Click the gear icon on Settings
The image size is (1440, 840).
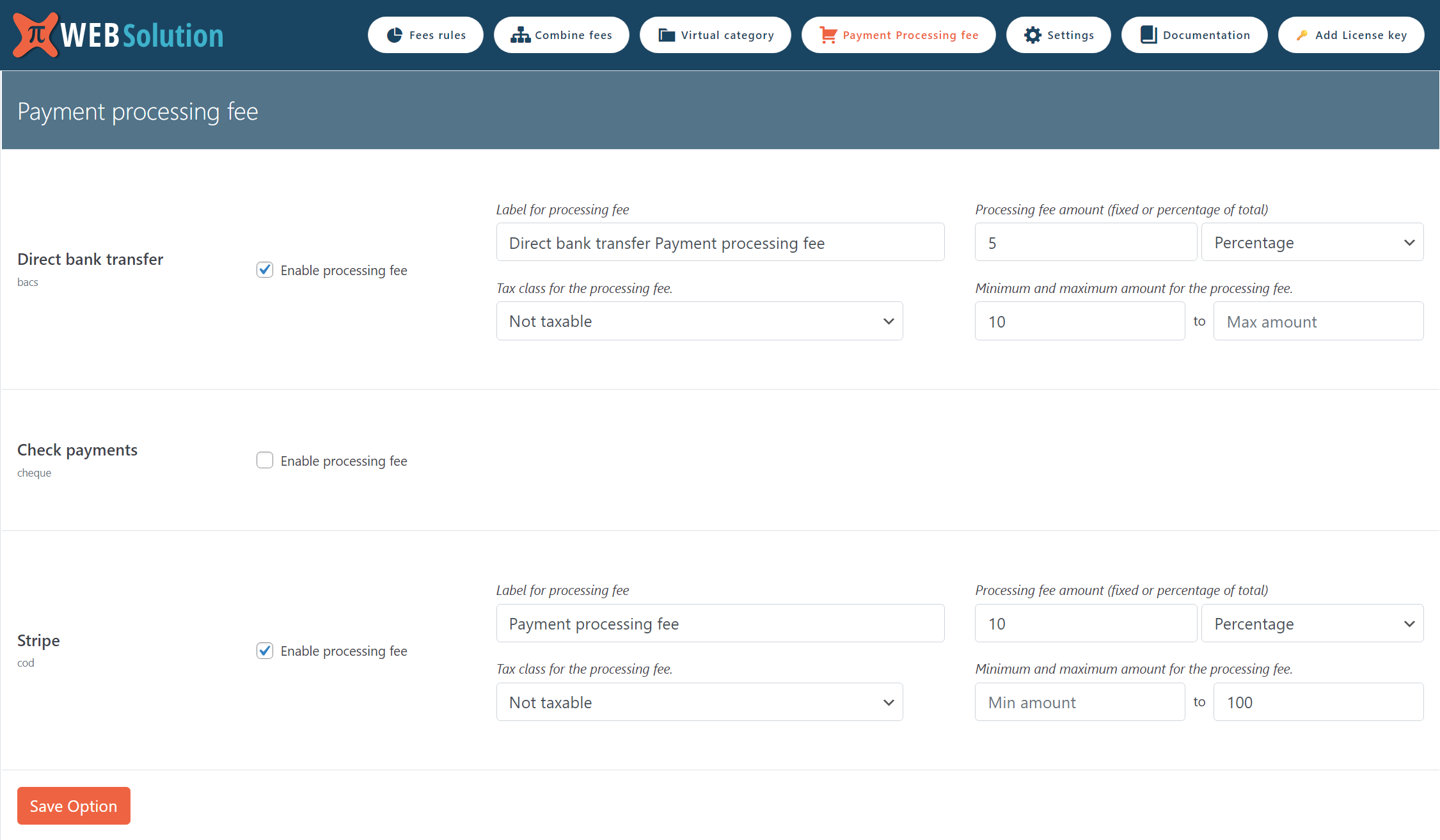pos(1033,35)
